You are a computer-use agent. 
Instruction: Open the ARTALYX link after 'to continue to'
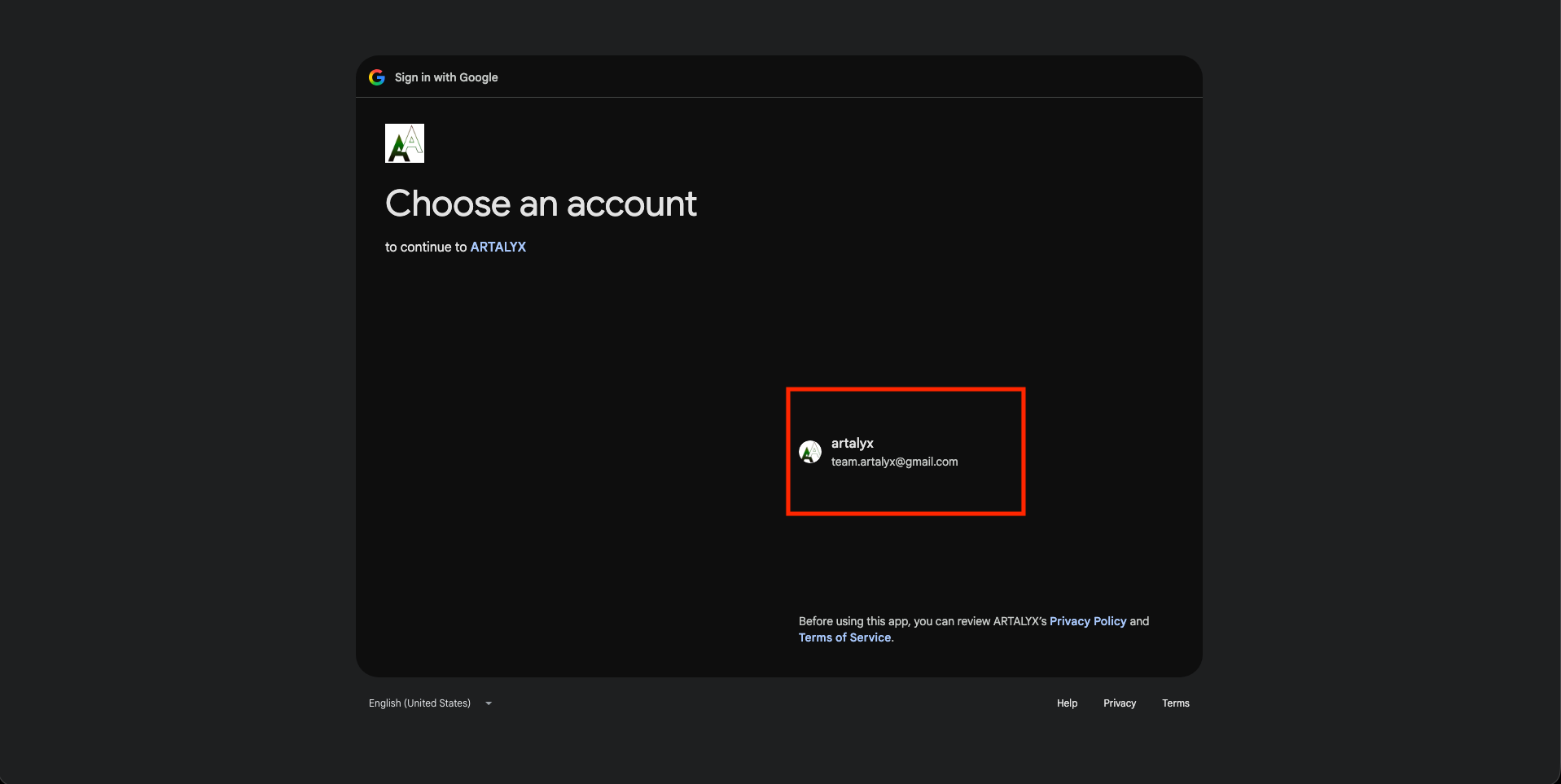(498, 247)
